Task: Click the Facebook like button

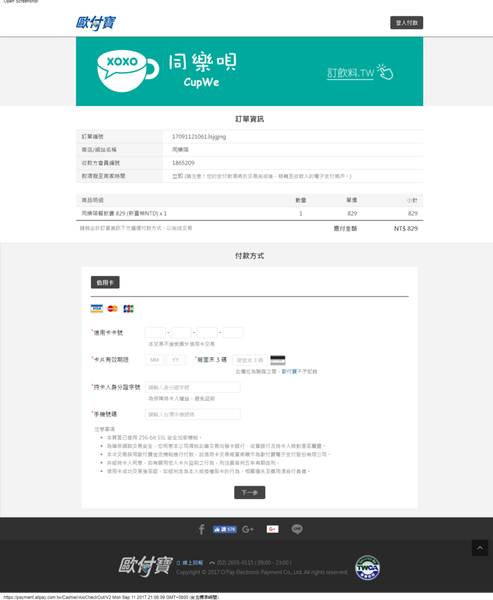Action: (x=225, y=529)
